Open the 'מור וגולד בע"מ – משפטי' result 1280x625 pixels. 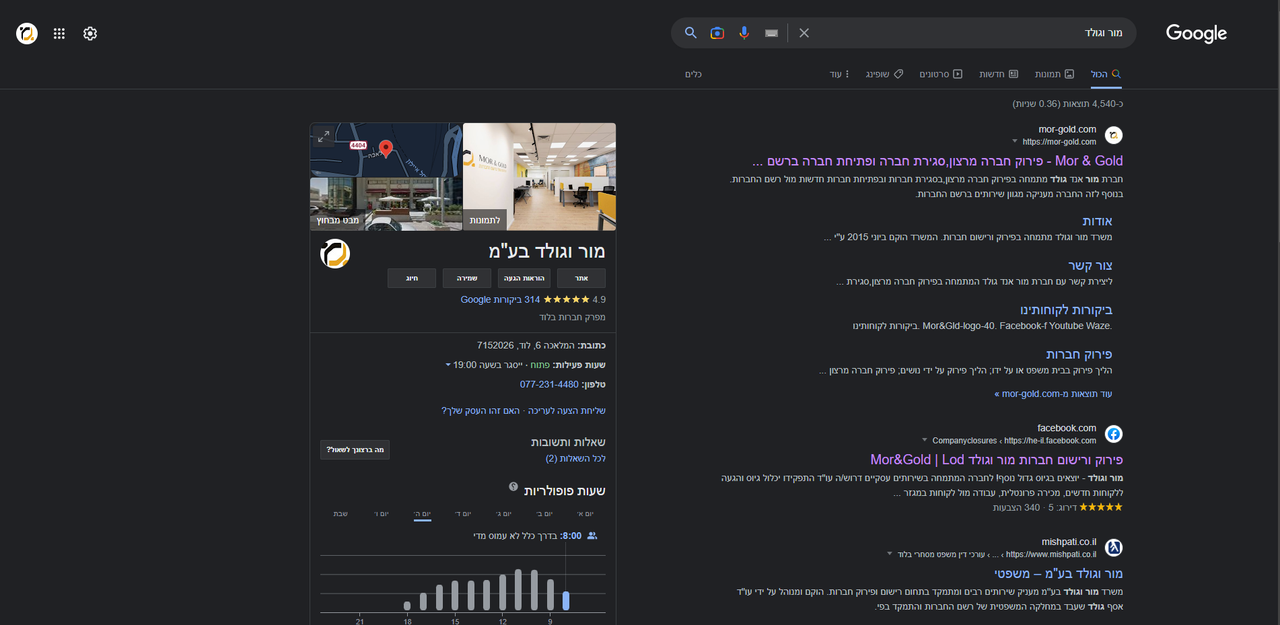tap(1058, 574)
